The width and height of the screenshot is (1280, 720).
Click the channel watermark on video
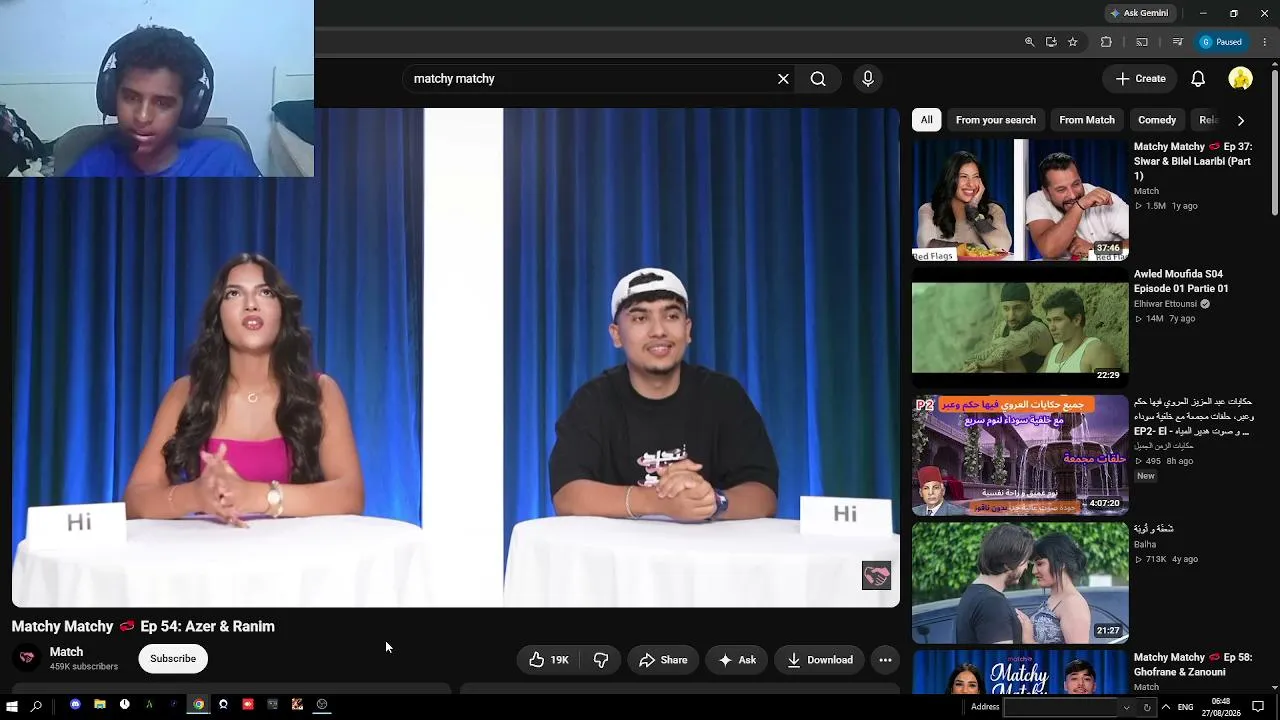click(x=876, y=576)
